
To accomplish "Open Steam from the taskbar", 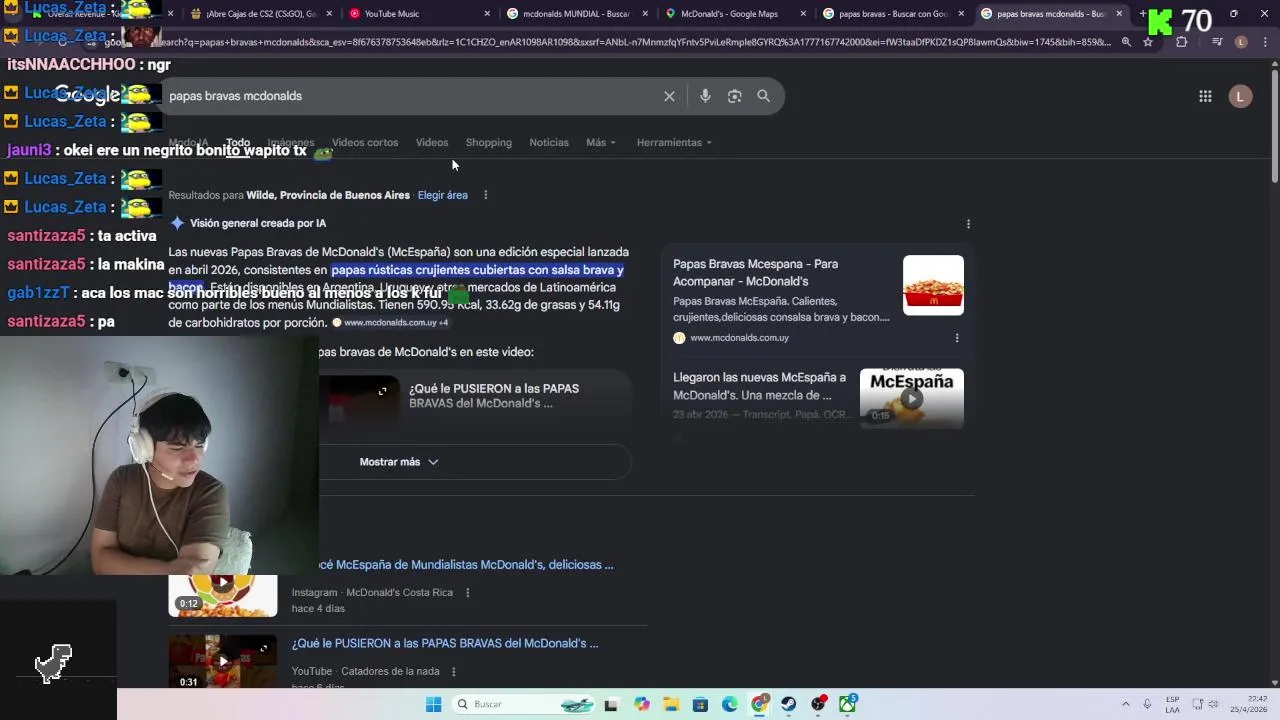I will coord(789,704).
